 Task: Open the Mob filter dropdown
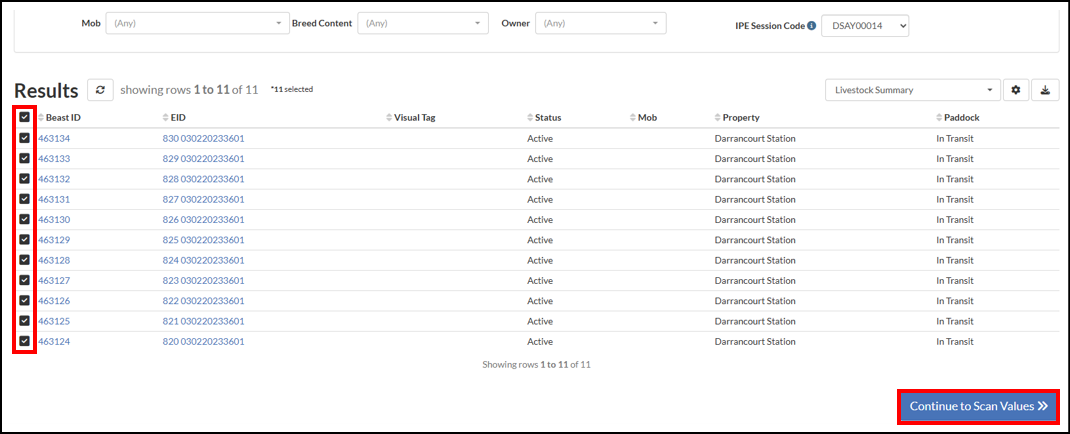197,23
